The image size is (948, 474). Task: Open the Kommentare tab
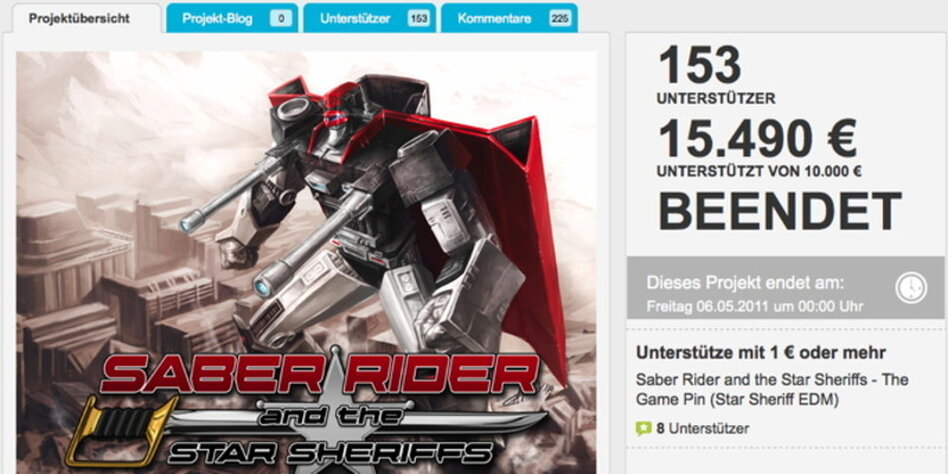point(509,18)
